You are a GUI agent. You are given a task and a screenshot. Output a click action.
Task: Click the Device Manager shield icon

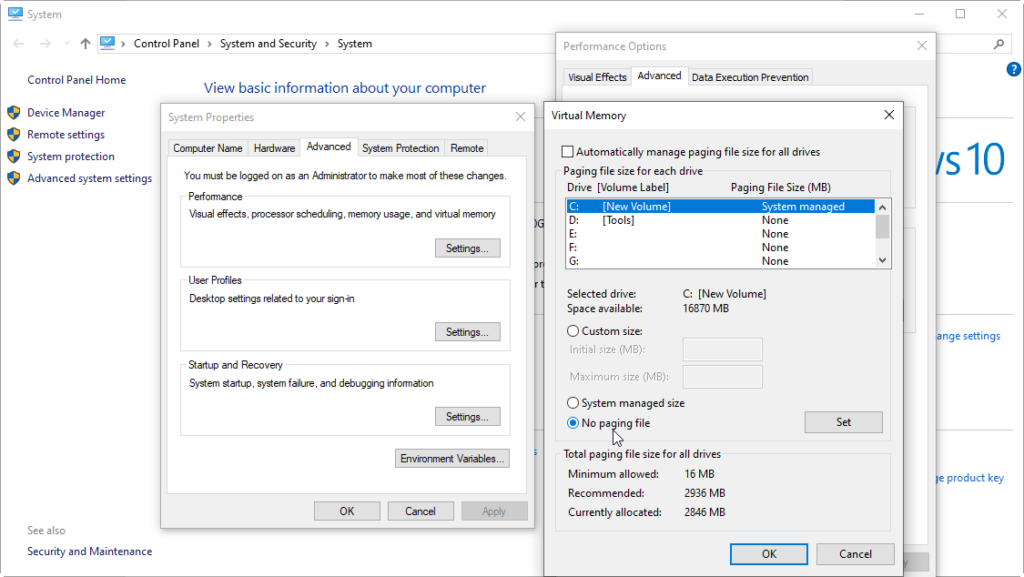(14, 113)
